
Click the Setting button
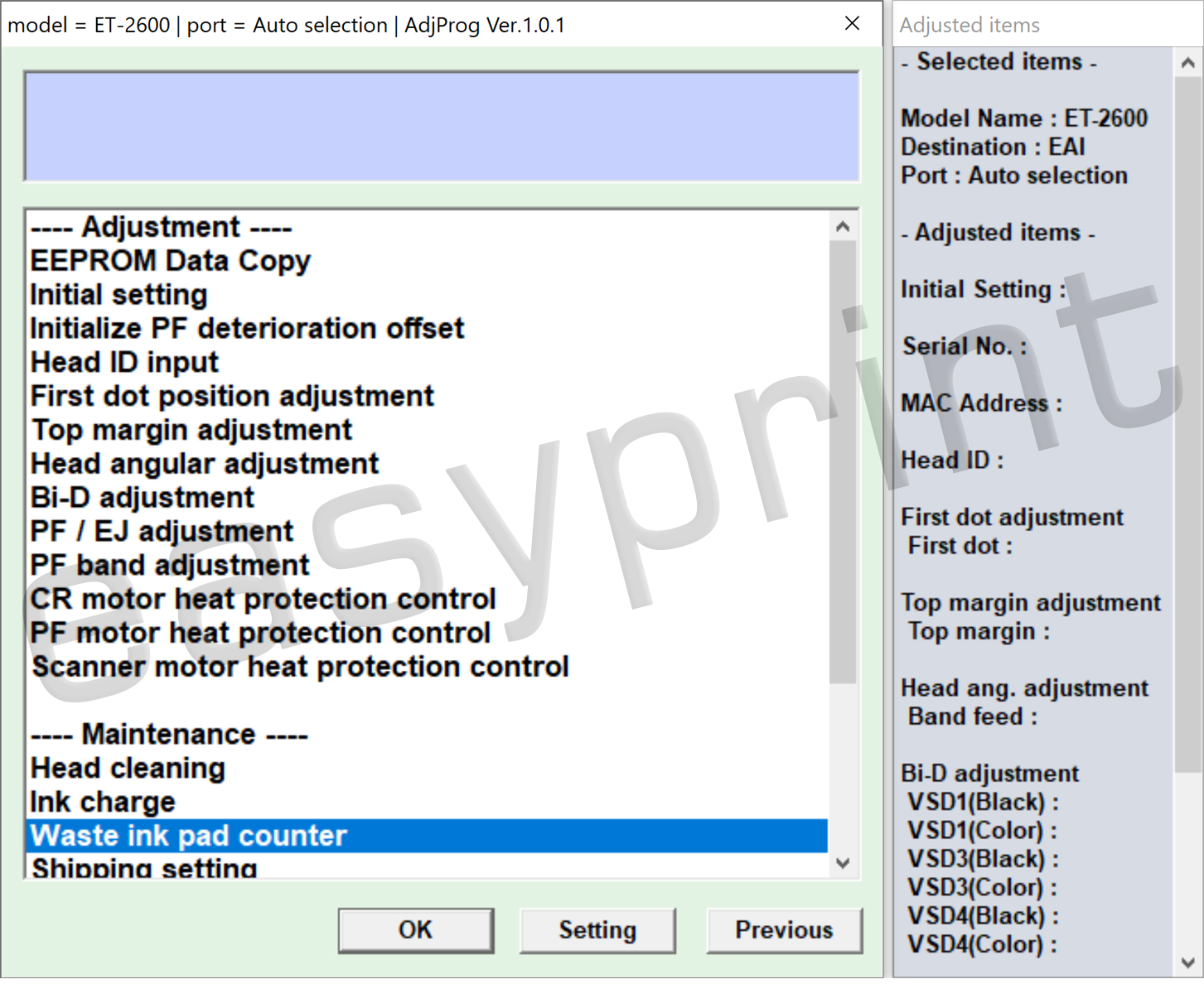597,930
